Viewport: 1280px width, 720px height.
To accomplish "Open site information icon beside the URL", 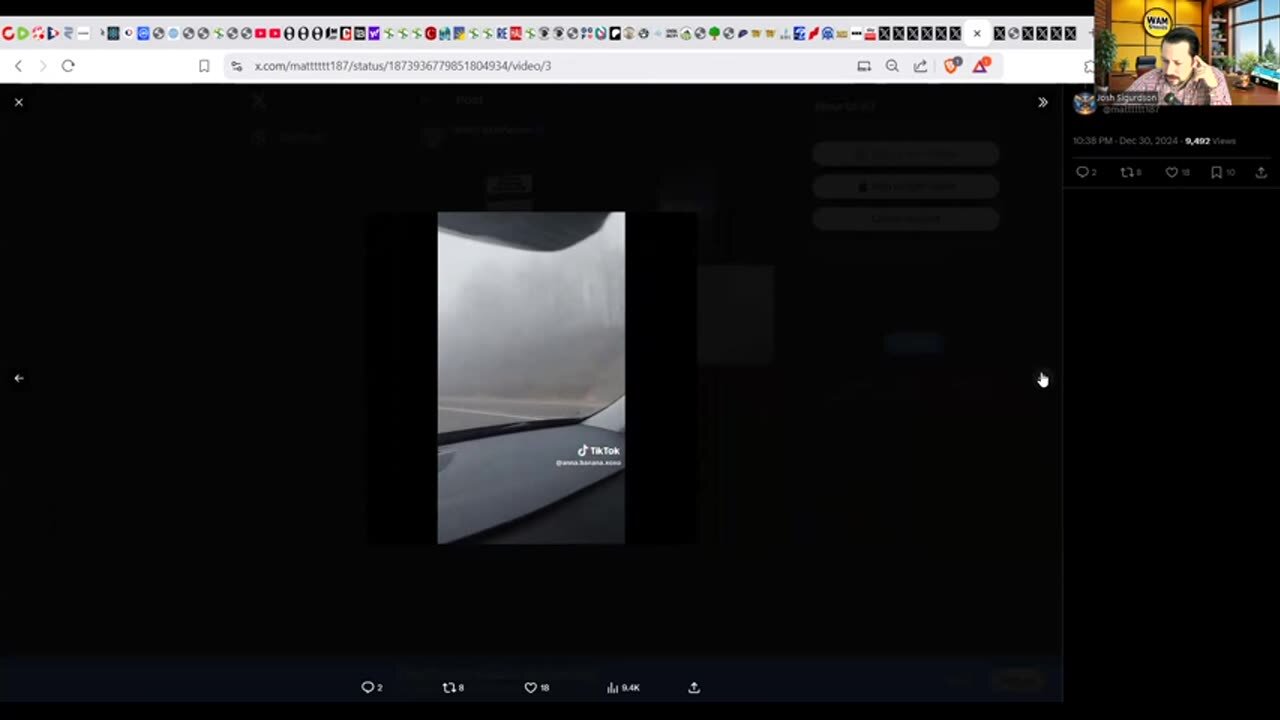I will tap(236, 66).
